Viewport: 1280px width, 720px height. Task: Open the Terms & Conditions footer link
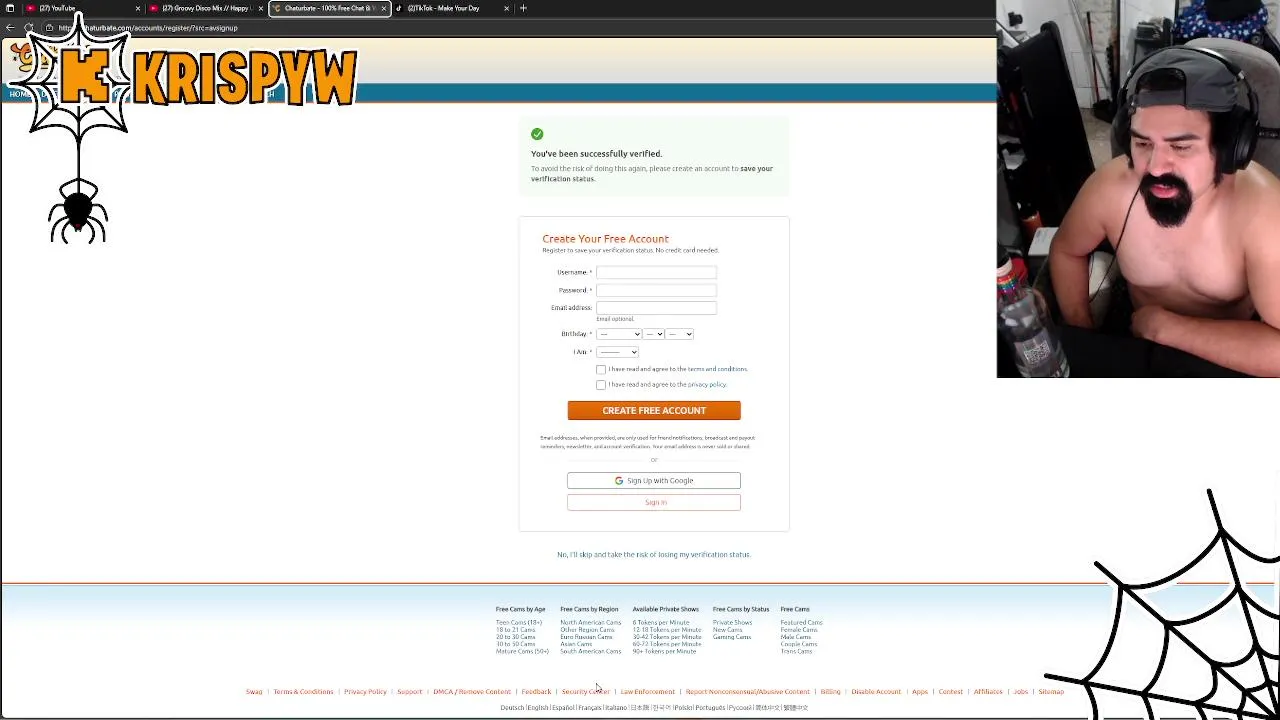303,692
